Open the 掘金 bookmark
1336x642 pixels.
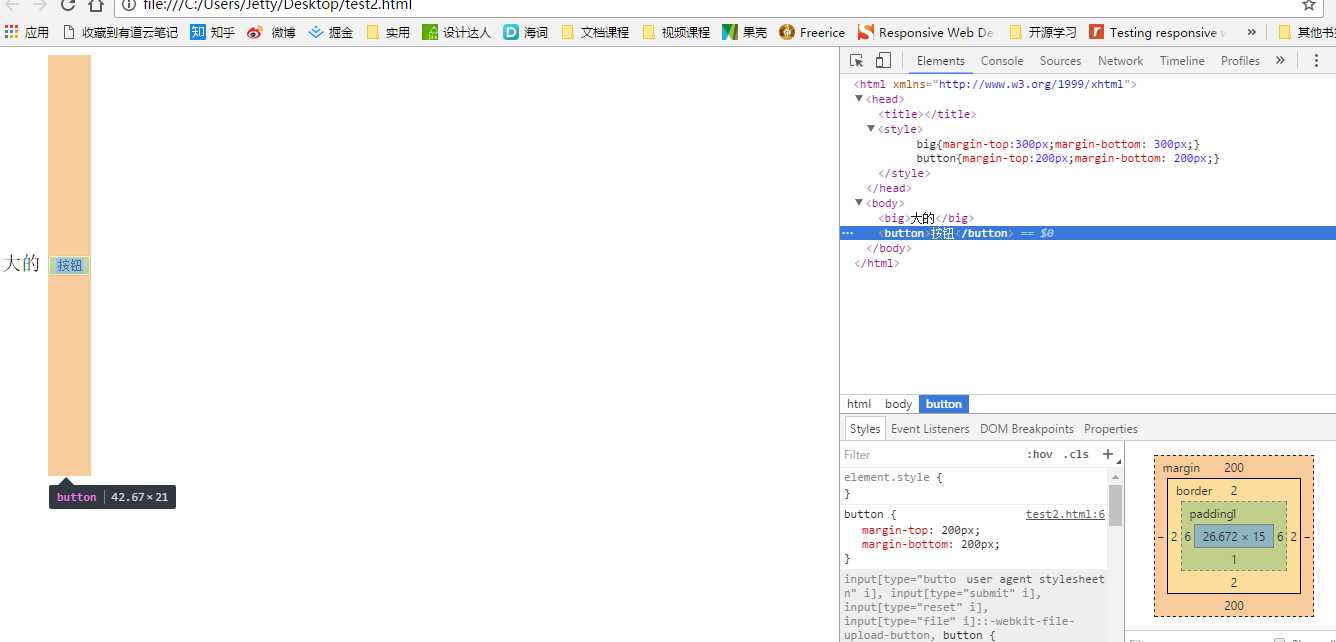(x=331, y=32)
